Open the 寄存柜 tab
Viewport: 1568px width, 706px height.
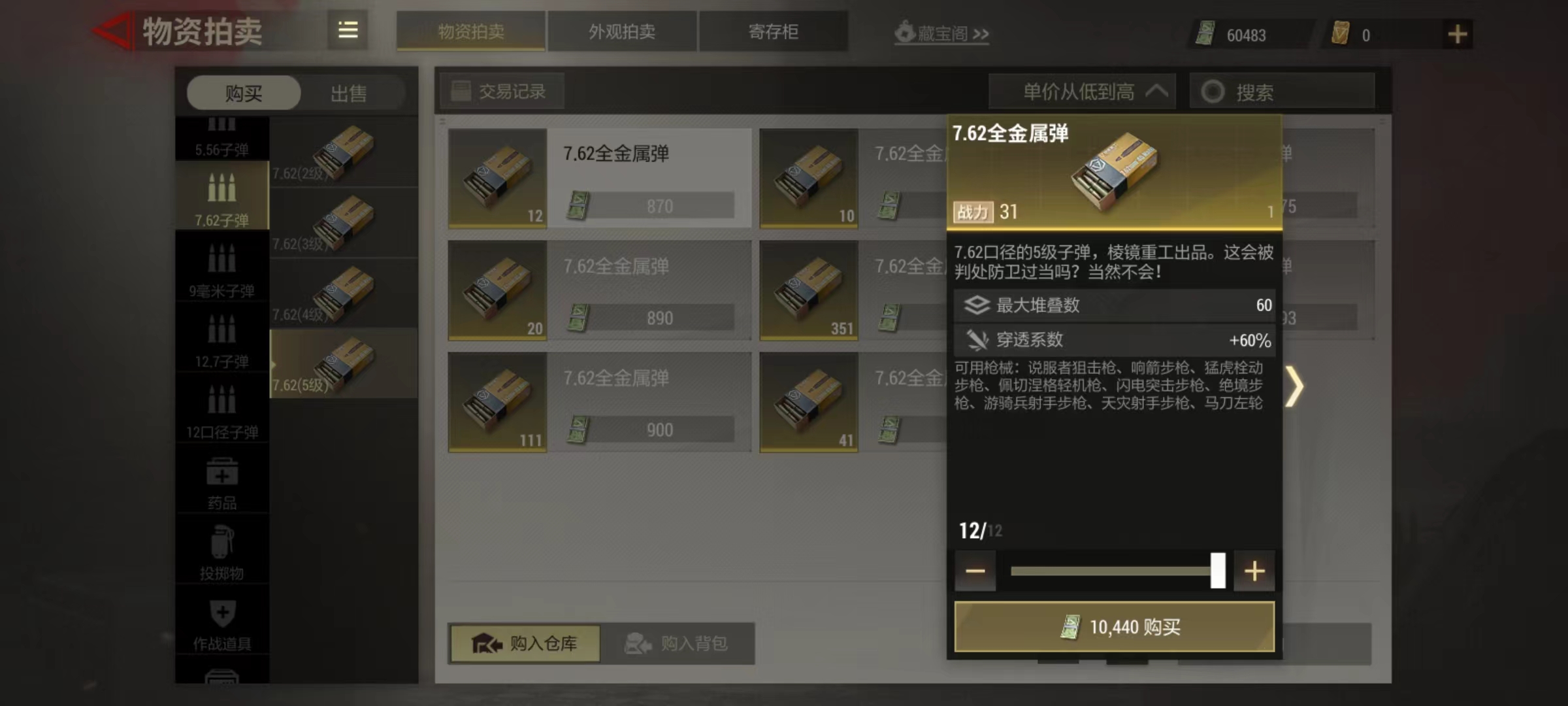(774, 31)
